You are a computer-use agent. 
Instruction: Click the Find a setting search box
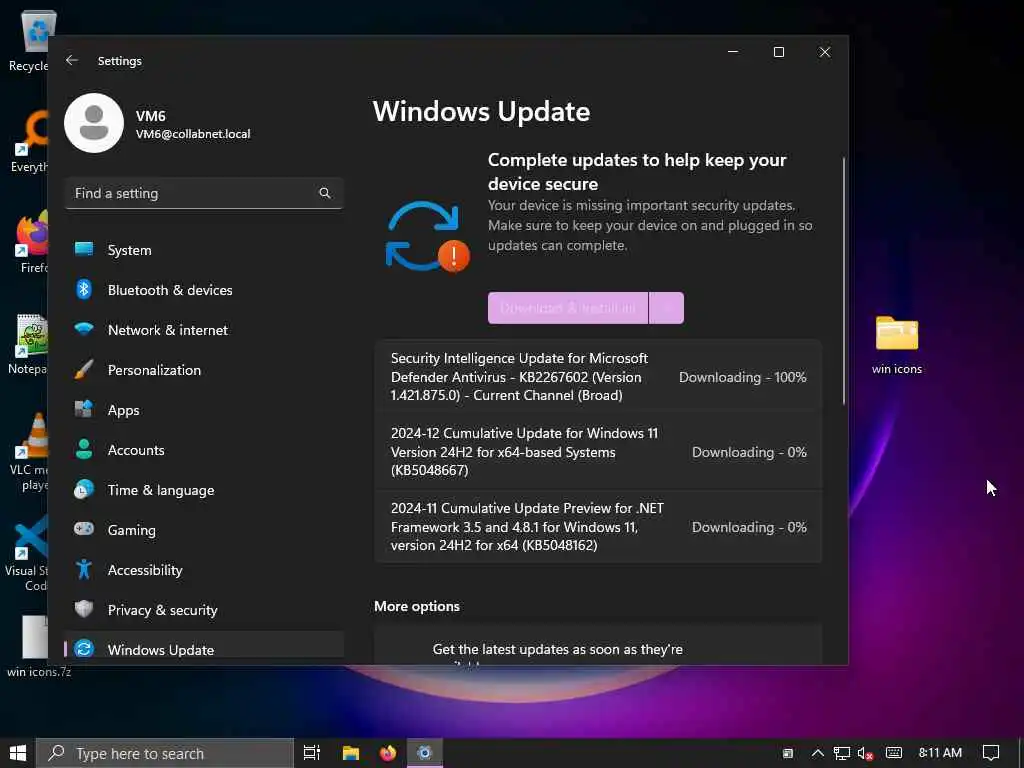(x=204, y=193)
